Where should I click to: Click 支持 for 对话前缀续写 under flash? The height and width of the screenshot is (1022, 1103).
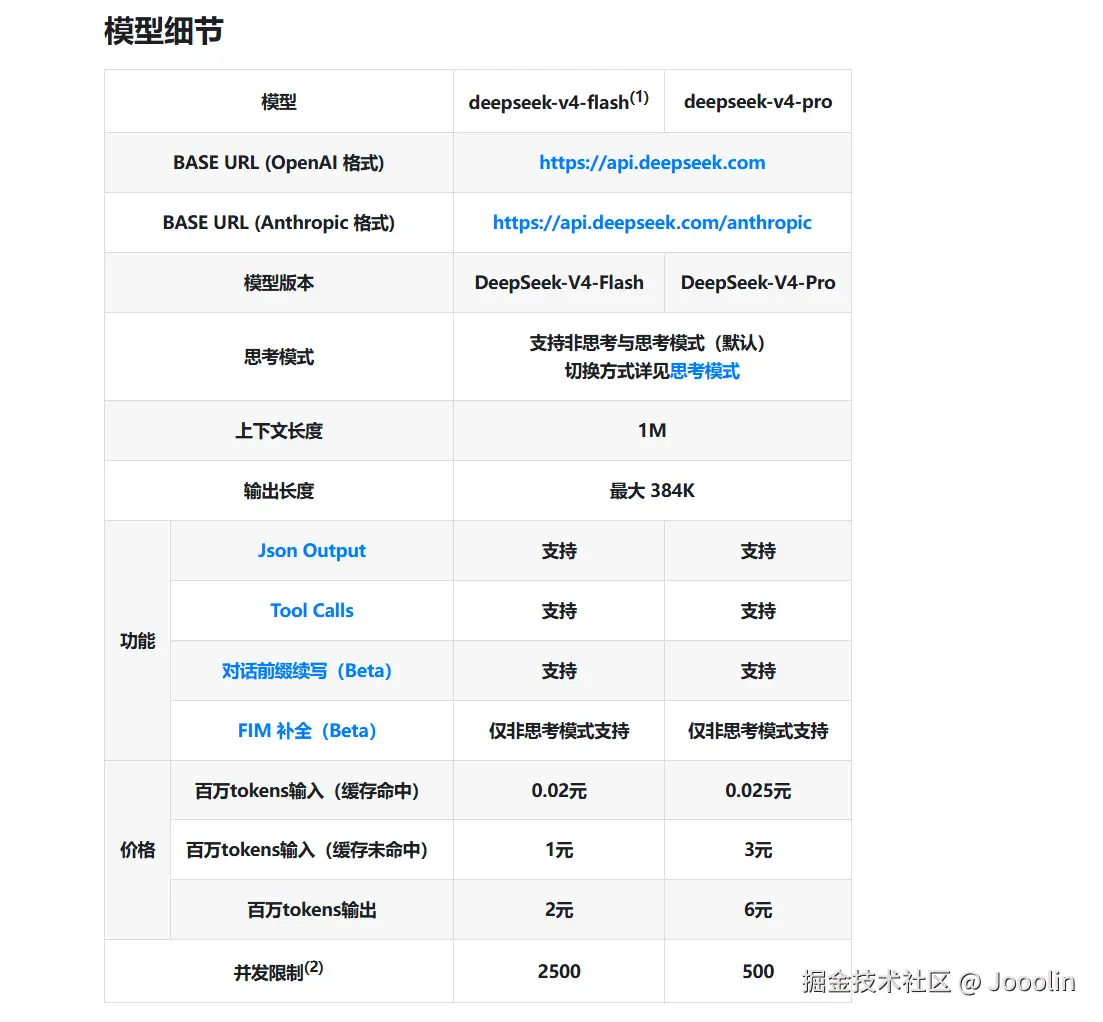tap(559, 671)
